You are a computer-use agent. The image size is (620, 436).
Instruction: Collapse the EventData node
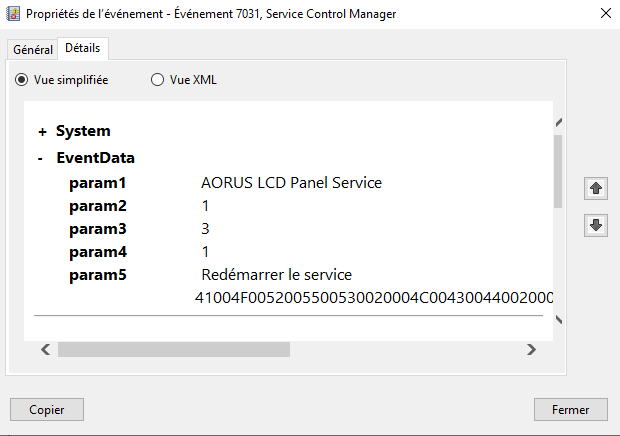pyautogui.click(x=40, y=158)
